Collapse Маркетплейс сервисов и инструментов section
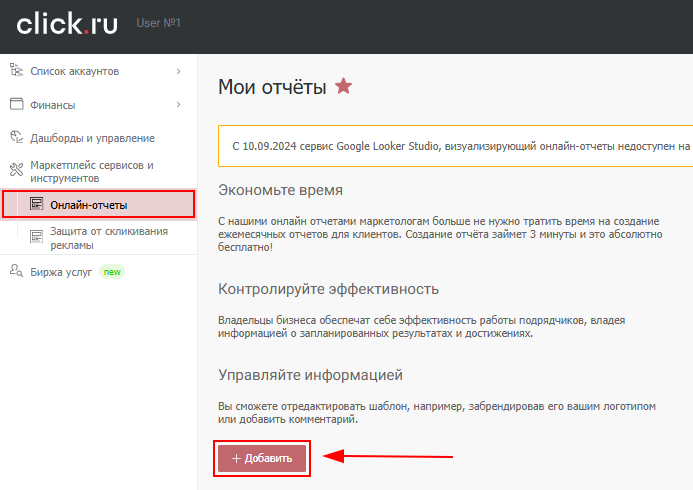The height and width of the screenshot is (490, 693). click(92, 171)
